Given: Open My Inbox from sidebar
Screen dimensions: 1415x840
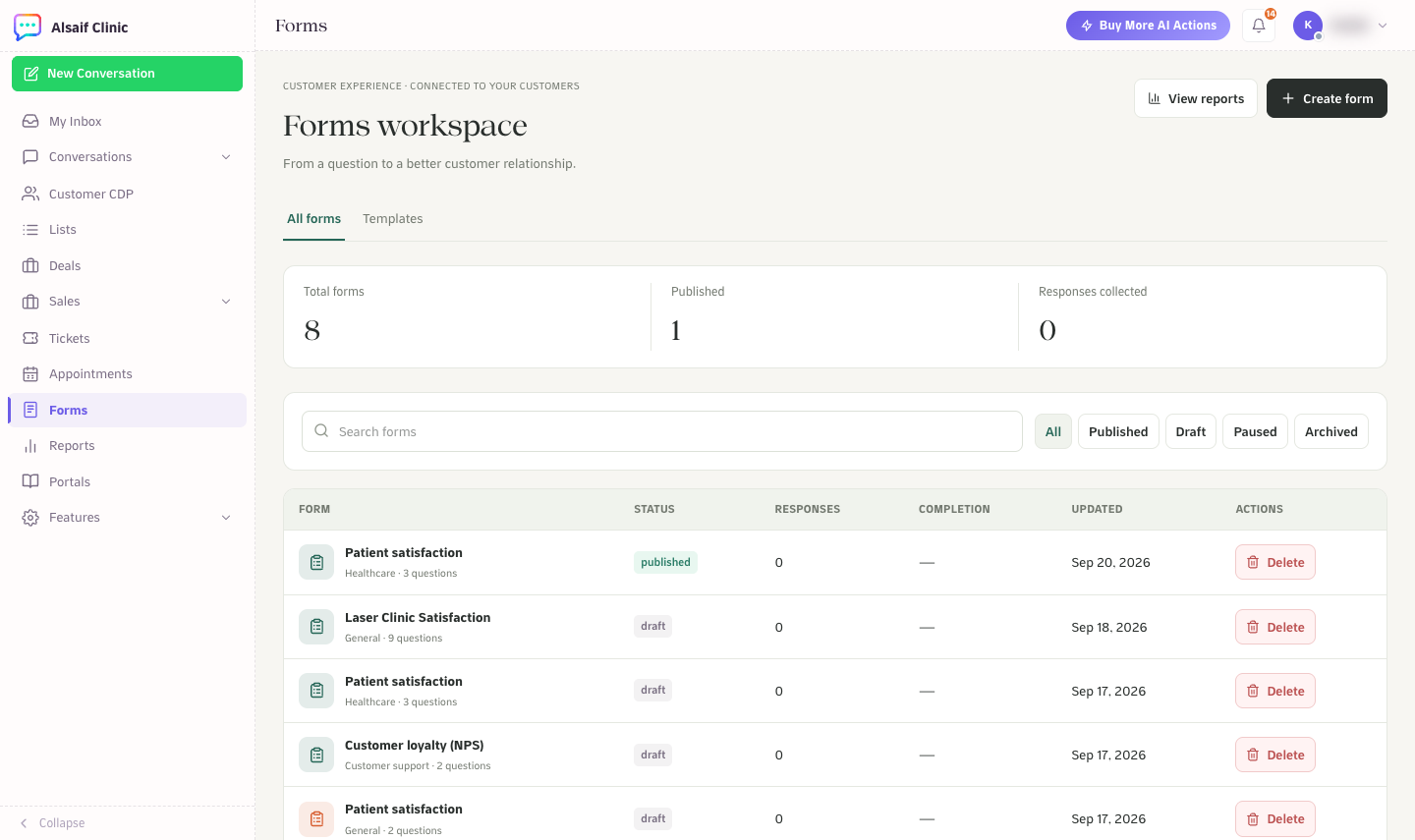Looking at the screenshot, I should (127, 121).
